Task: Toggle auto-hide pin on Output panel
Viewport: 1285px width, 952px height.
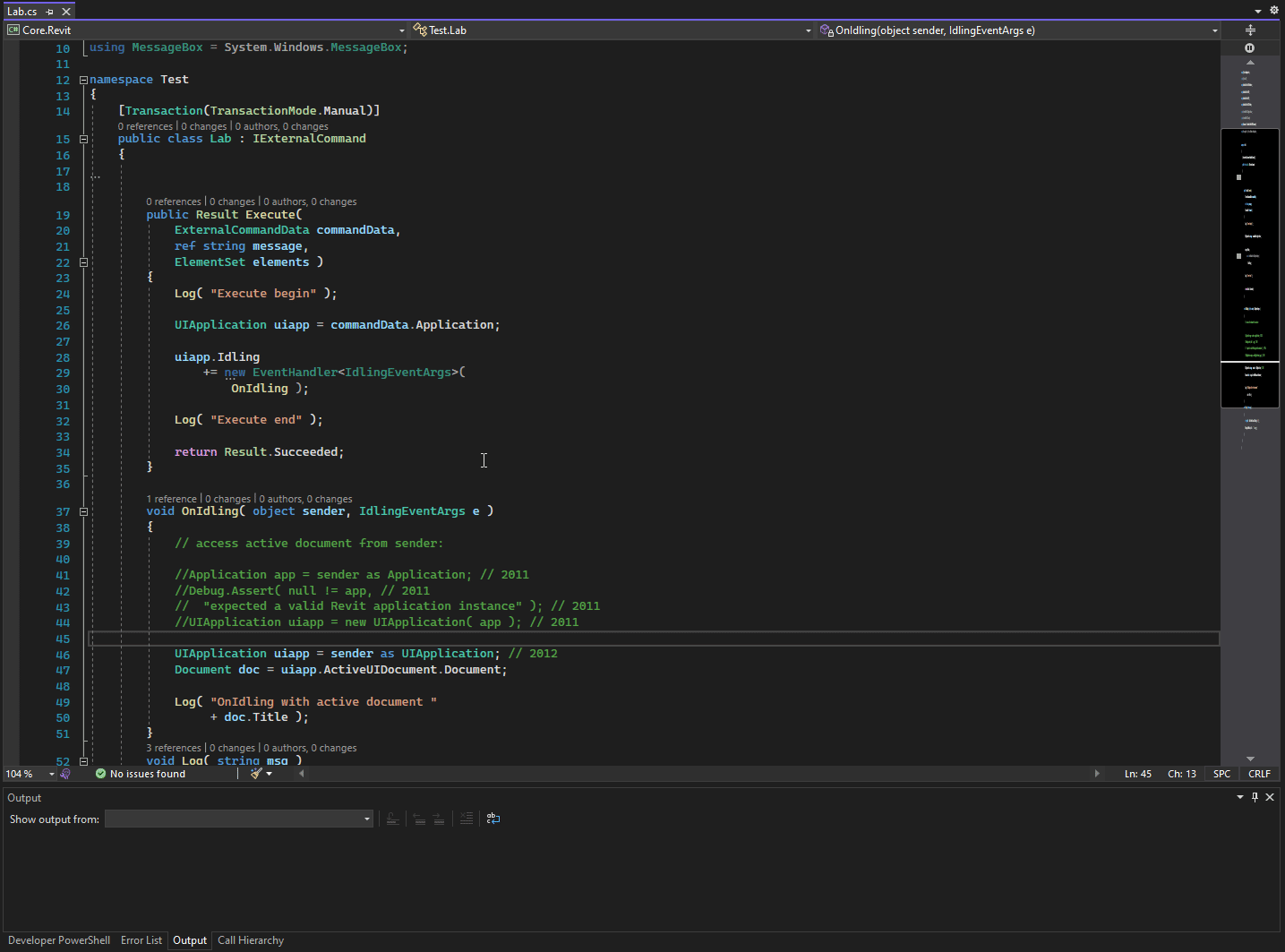Action: coord(1255,797)
